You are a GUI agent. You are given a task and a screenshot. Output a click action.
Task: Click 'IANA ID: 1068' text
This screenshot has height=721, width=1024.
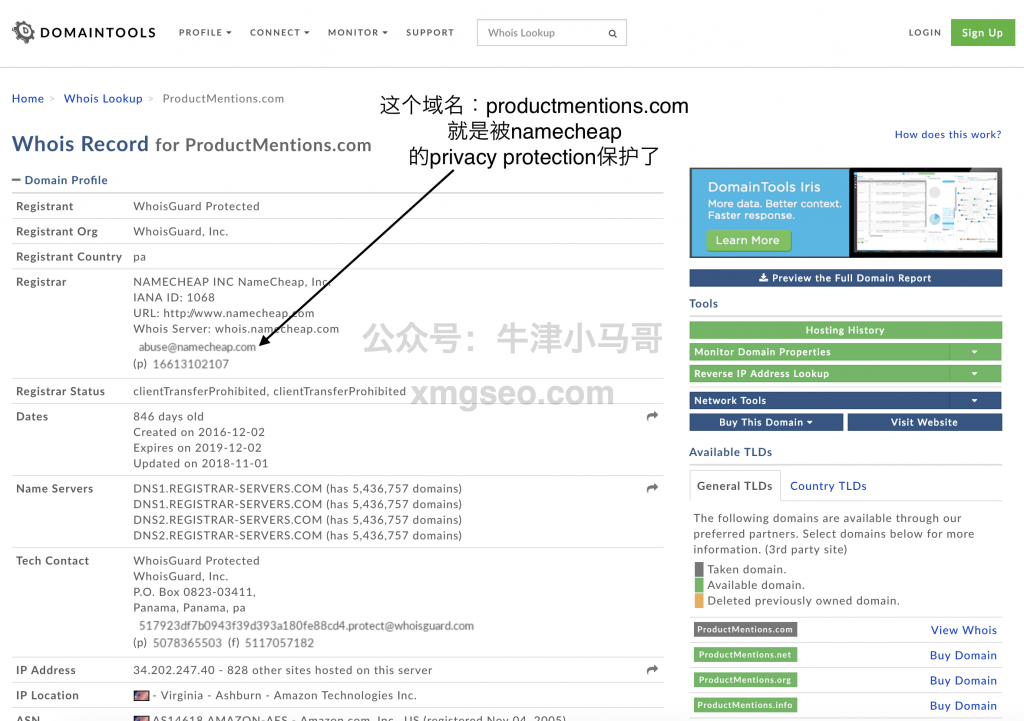[174, 298]
